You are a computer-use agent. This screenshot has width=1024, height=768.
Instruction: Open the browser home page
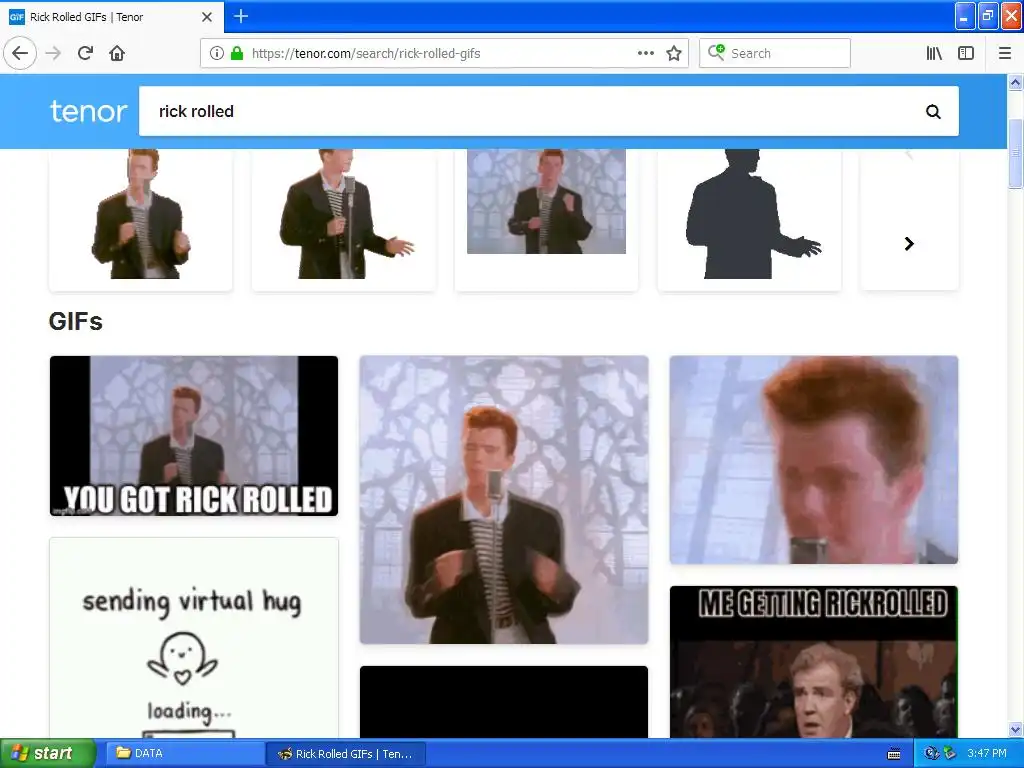117,53
